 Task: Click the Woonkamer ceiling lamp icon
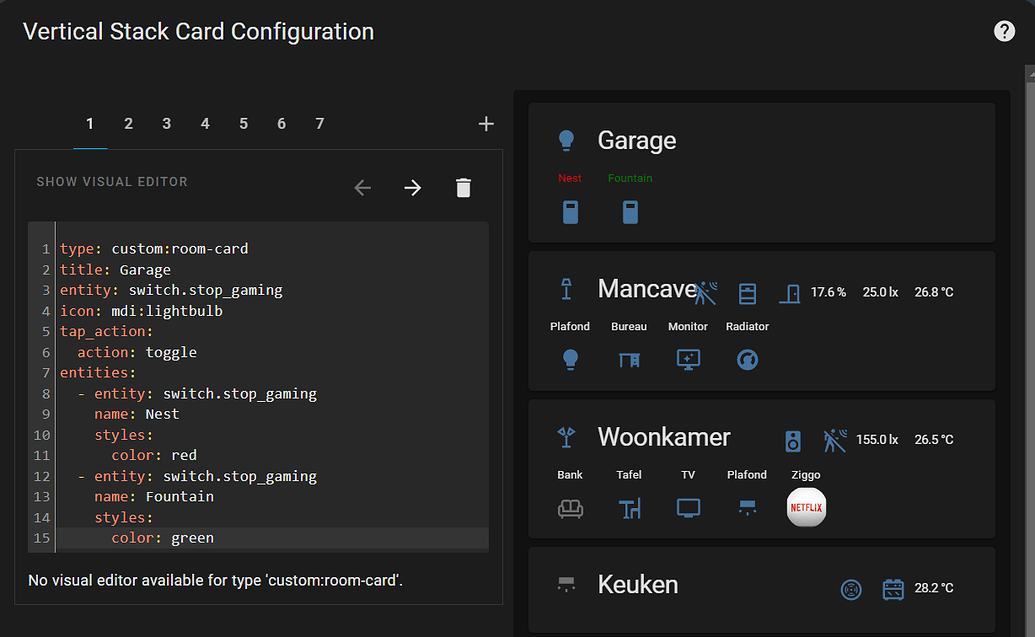tap(566, 437)
